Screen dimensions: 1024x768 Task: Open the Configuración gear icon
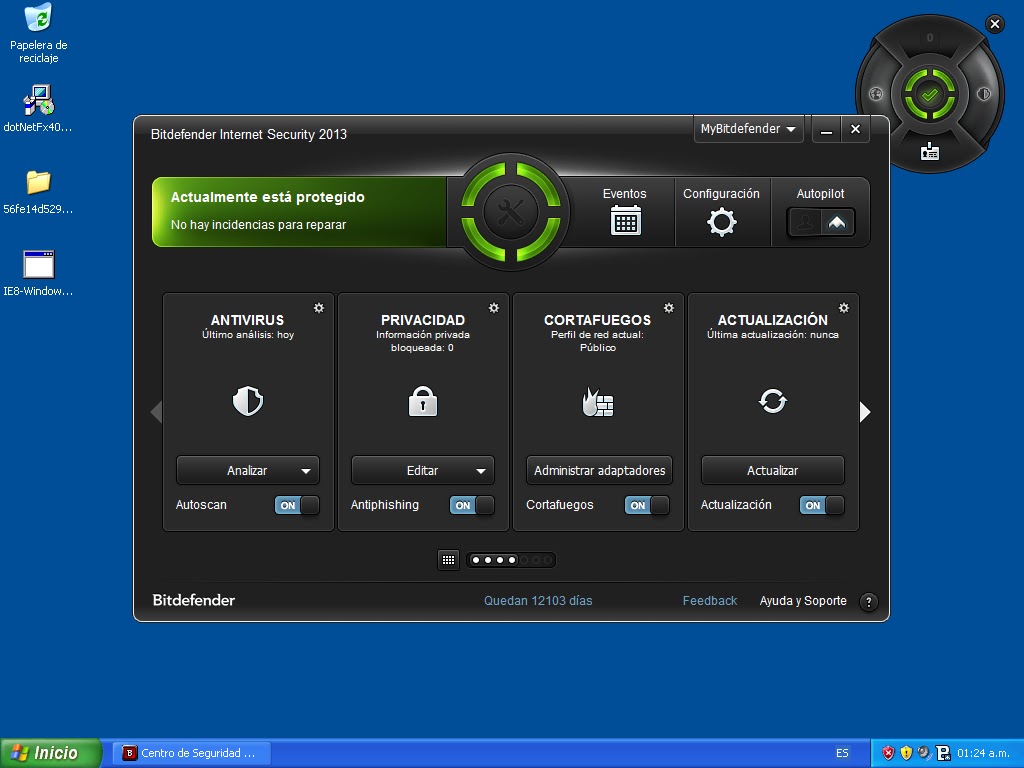(722, 222)
